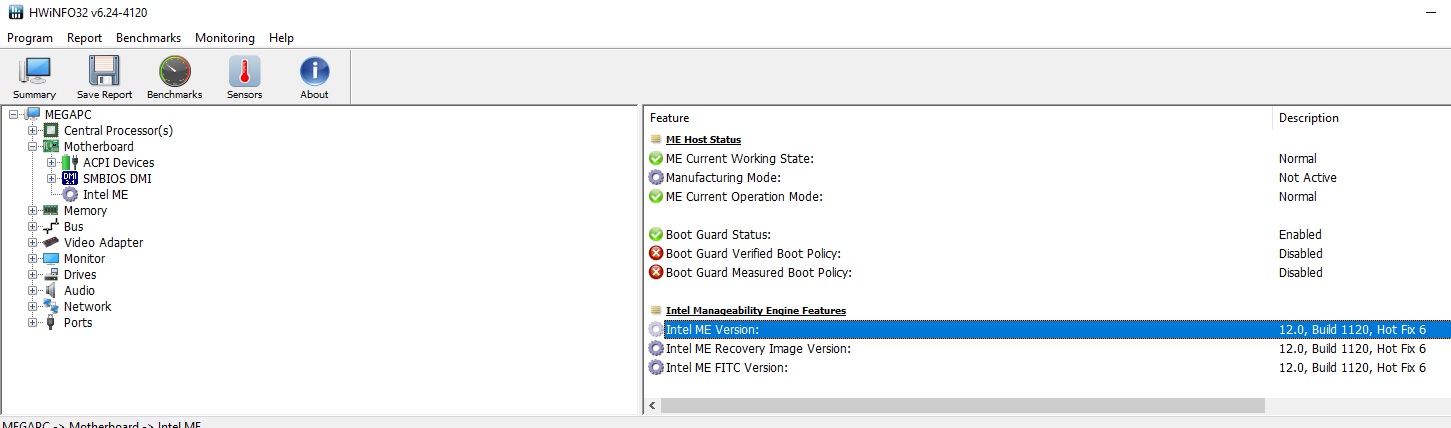Select the Central Processor(s) chip node
The height and width of the screenshot is (428, 1451).
tap(51, 131)
